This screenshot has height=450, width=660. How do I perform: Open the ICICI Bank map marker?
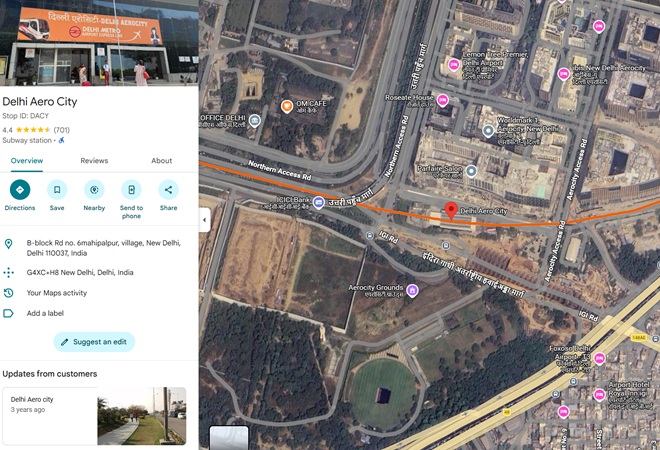319,203
